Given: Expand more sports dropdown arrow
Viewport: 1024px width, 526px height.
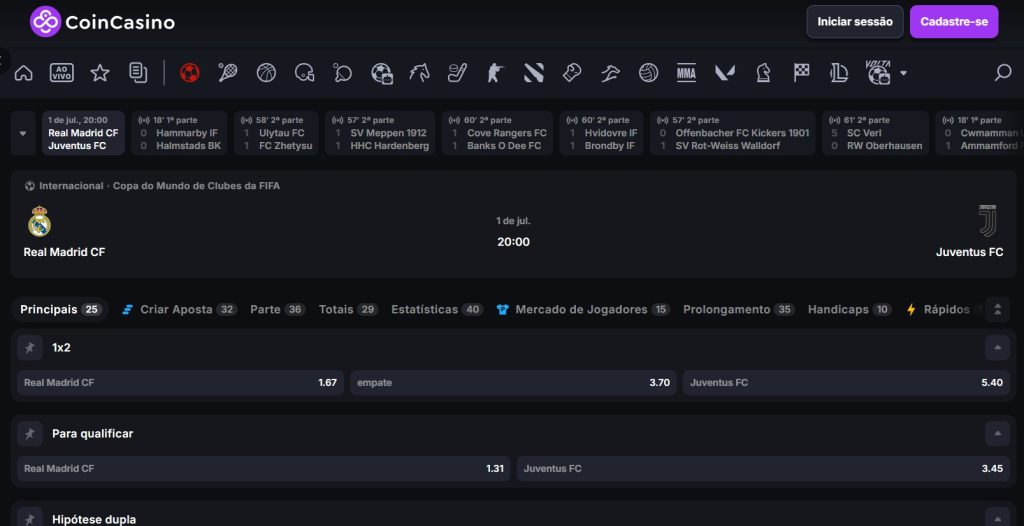Looking at the screenshot, I should (903, 73).
